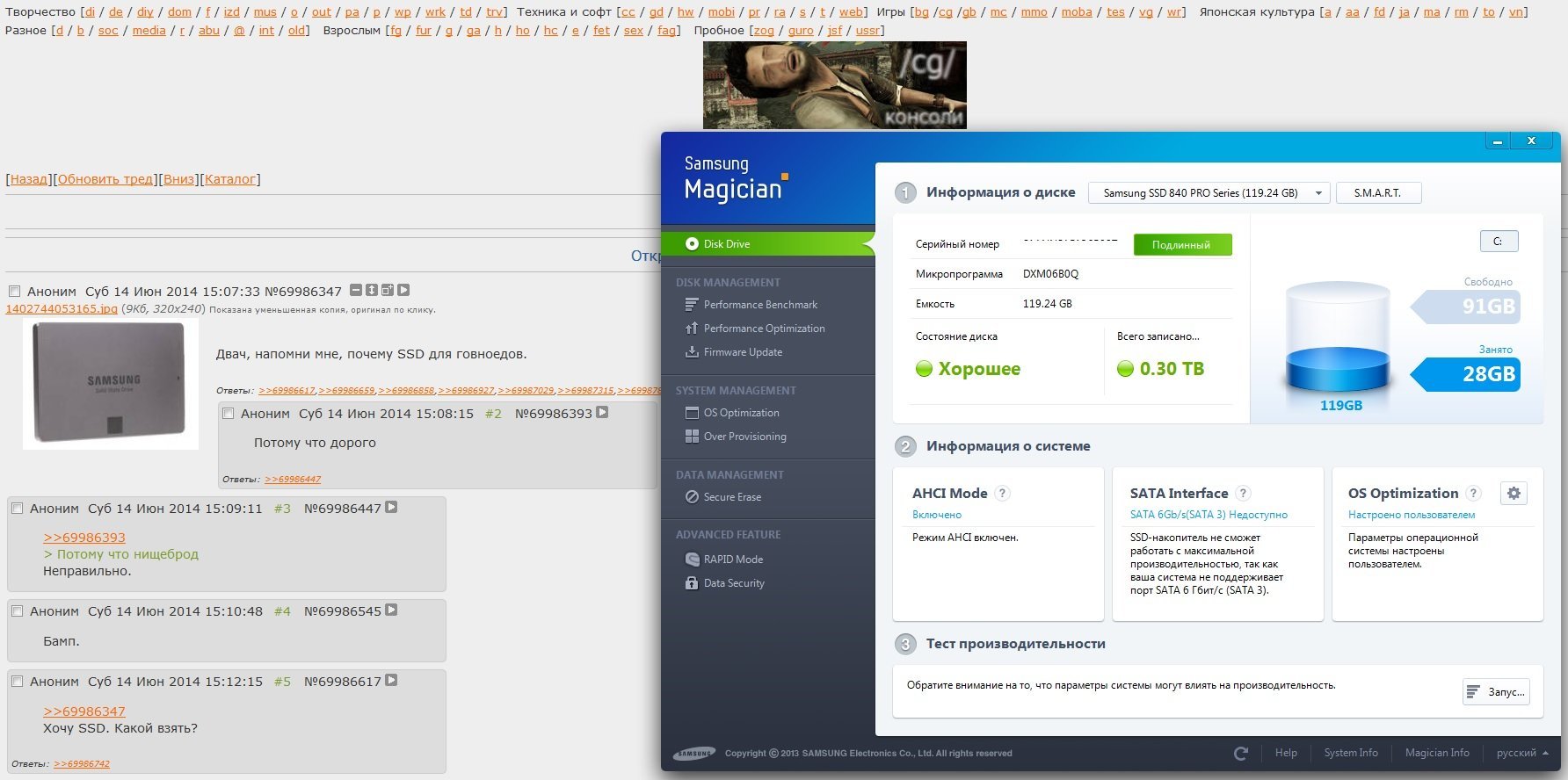
Task: Click the square plus icon on post №69986347
Action: [x=388, y=290]
